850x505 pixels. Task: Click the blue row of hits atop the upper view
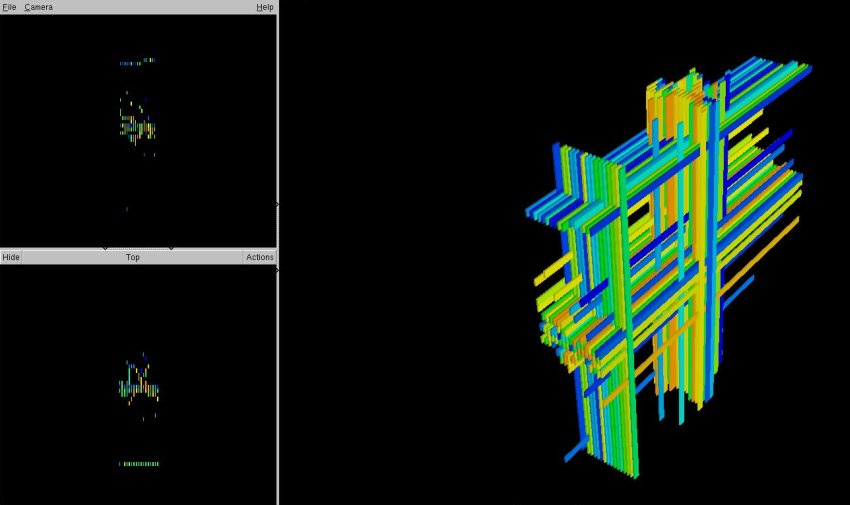pos(131,64)
